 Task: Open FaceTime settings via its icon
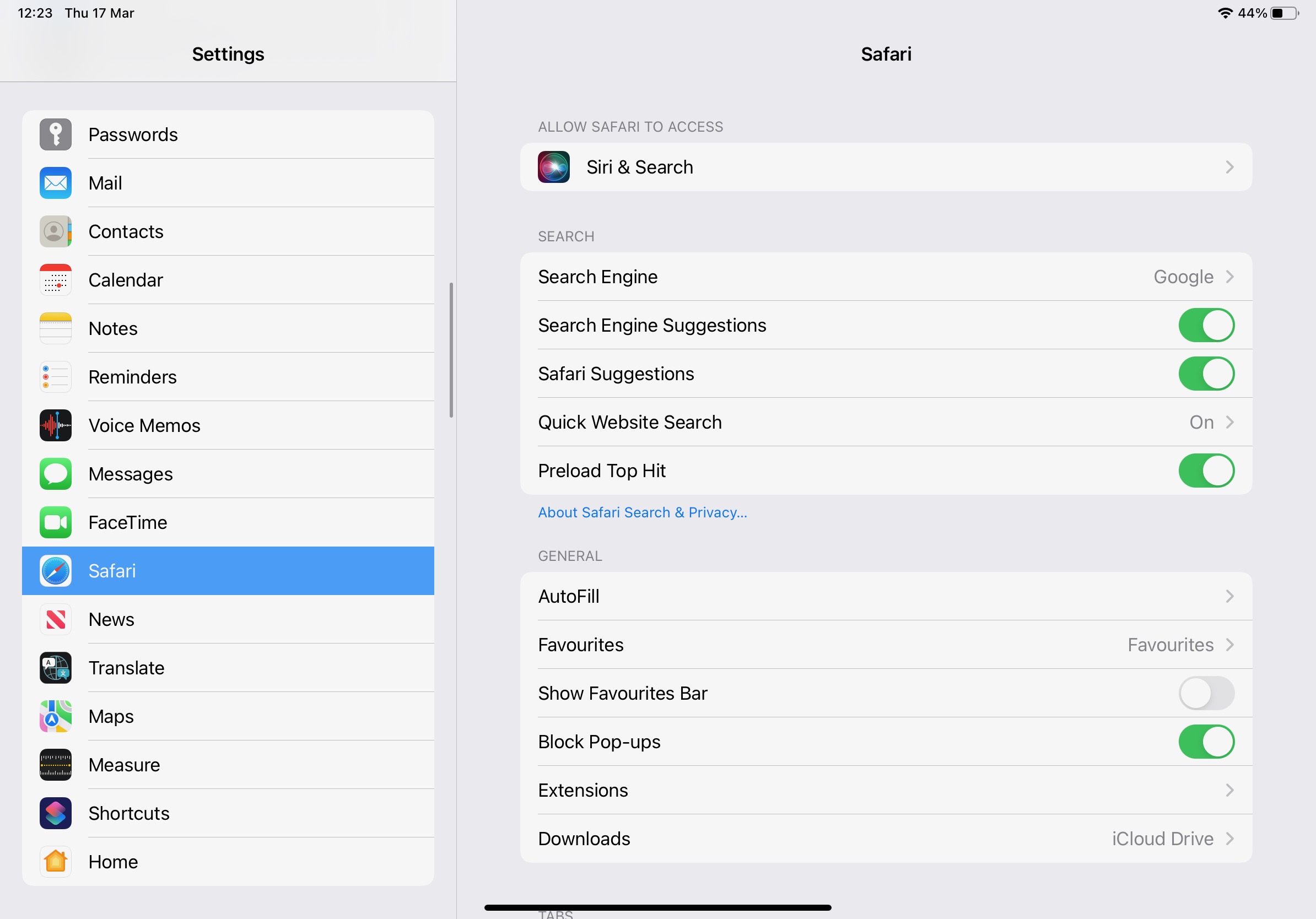tap(55, 522)
